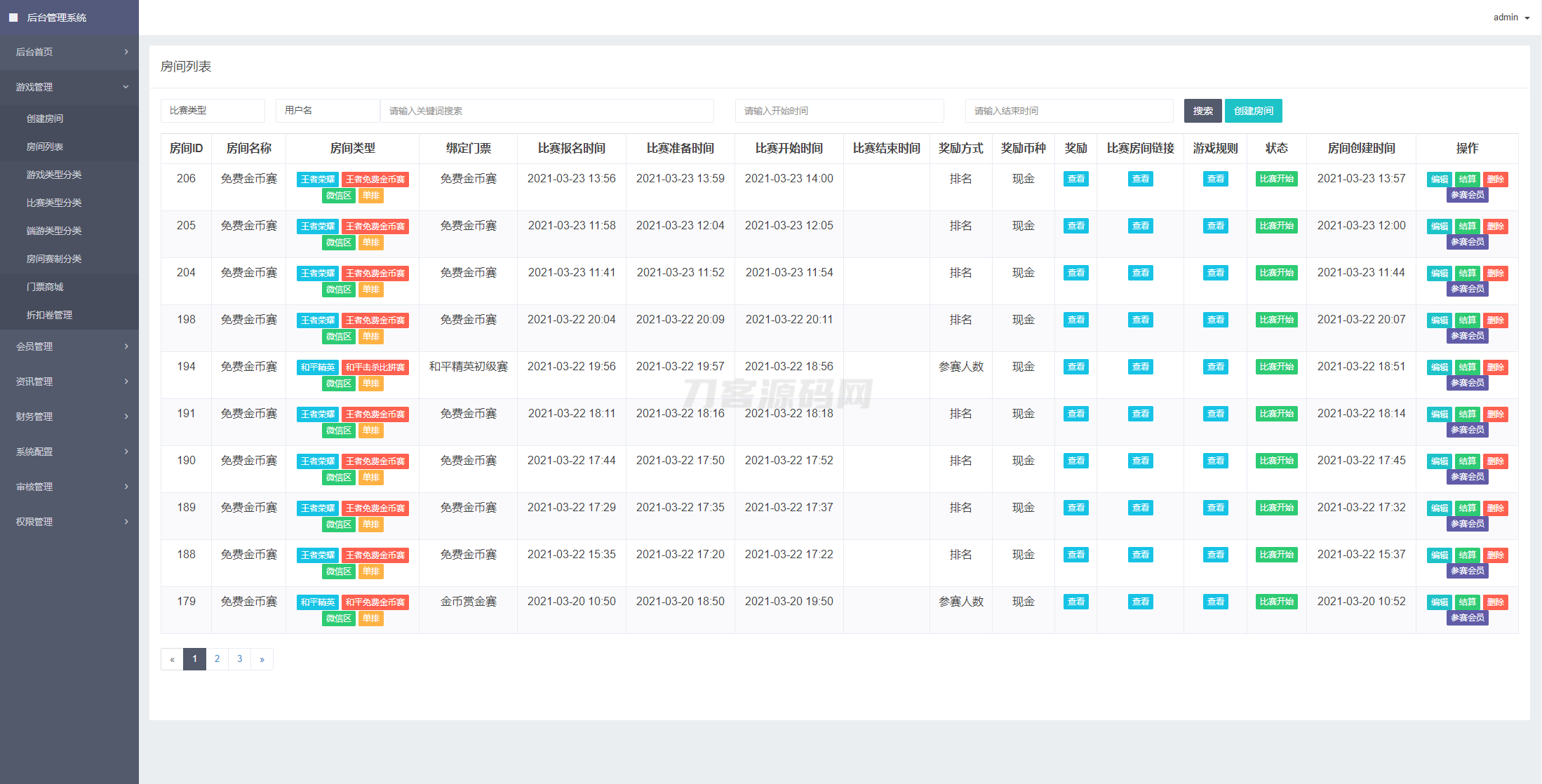Viewport: 1542px width, 784px height.
Task: Open the admin user dropdown
Action: coord(1511,18)
